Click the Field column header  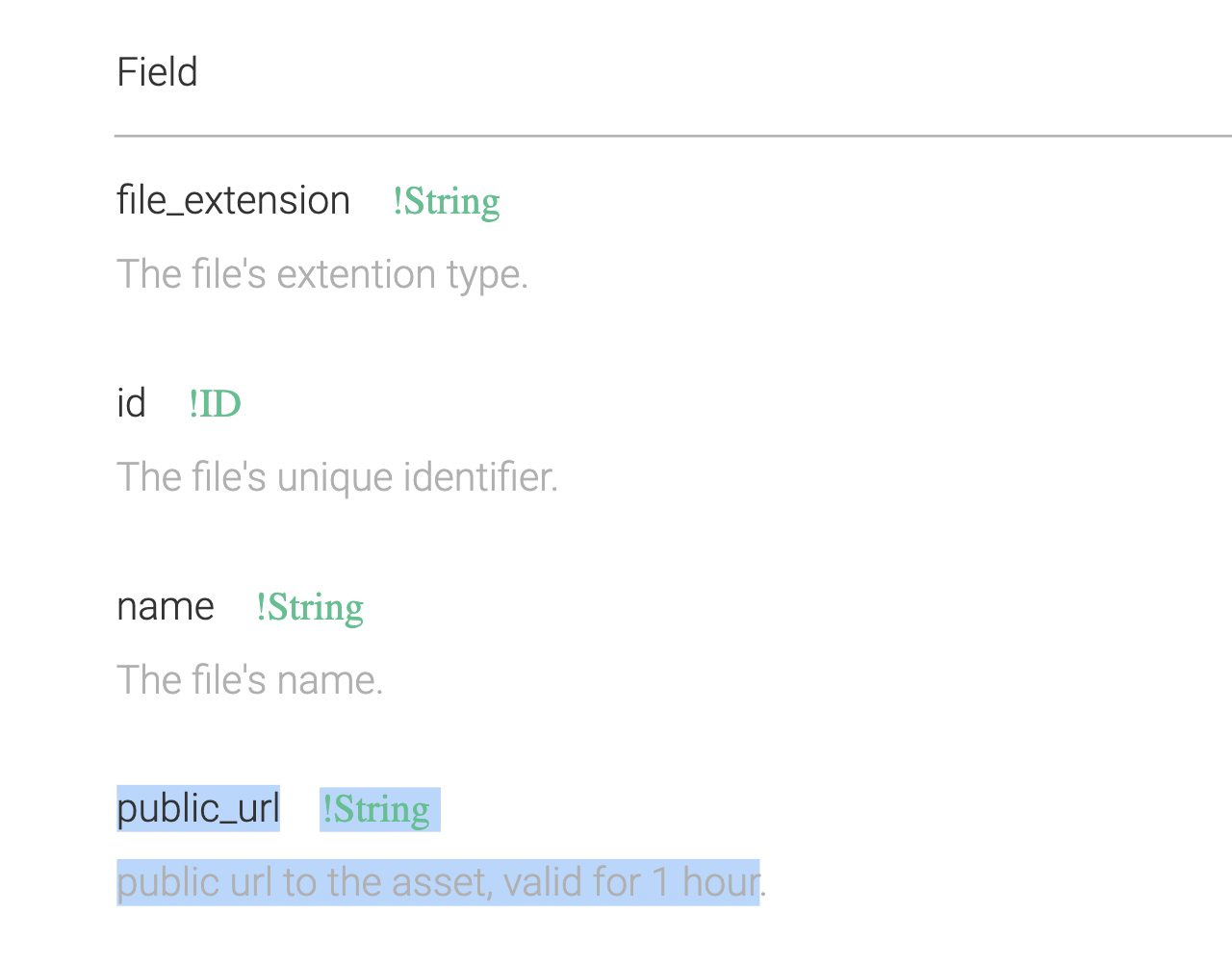(x=157, y=72)
